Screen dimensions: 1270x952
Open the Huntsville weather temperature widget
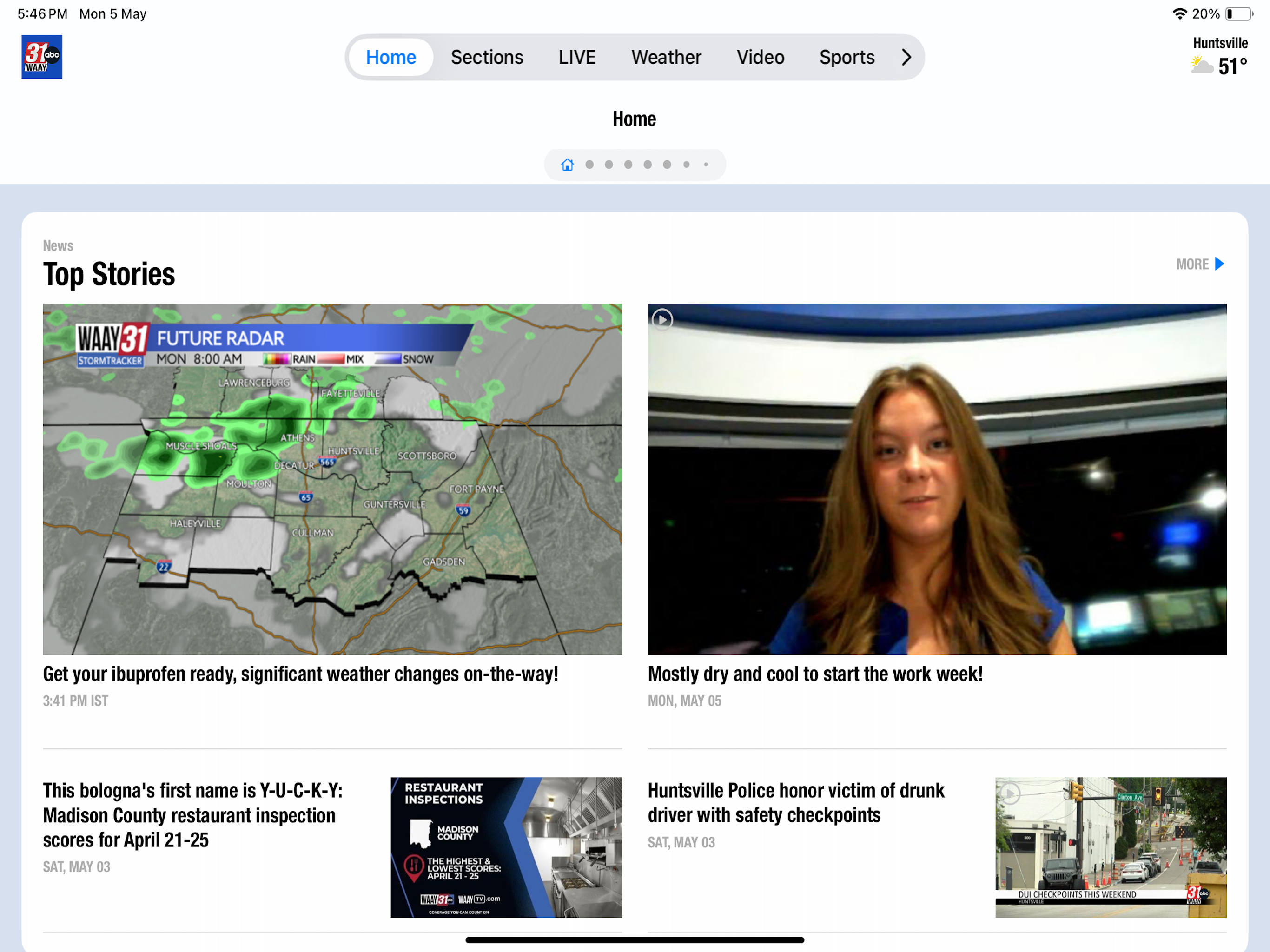1219,56
